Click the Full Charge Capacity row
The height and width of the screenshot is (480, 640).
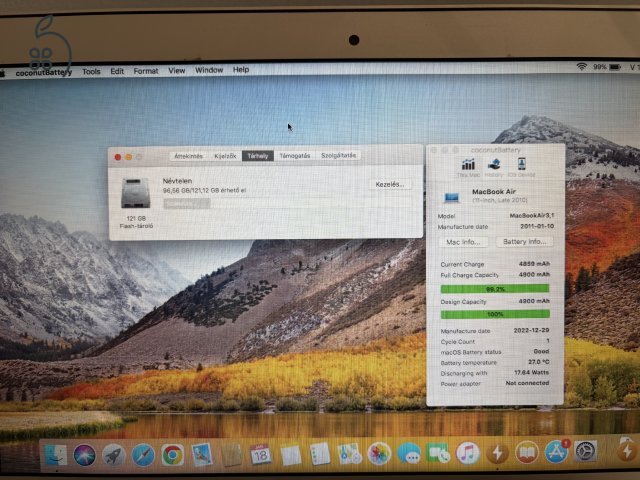[x=495, y=275]
